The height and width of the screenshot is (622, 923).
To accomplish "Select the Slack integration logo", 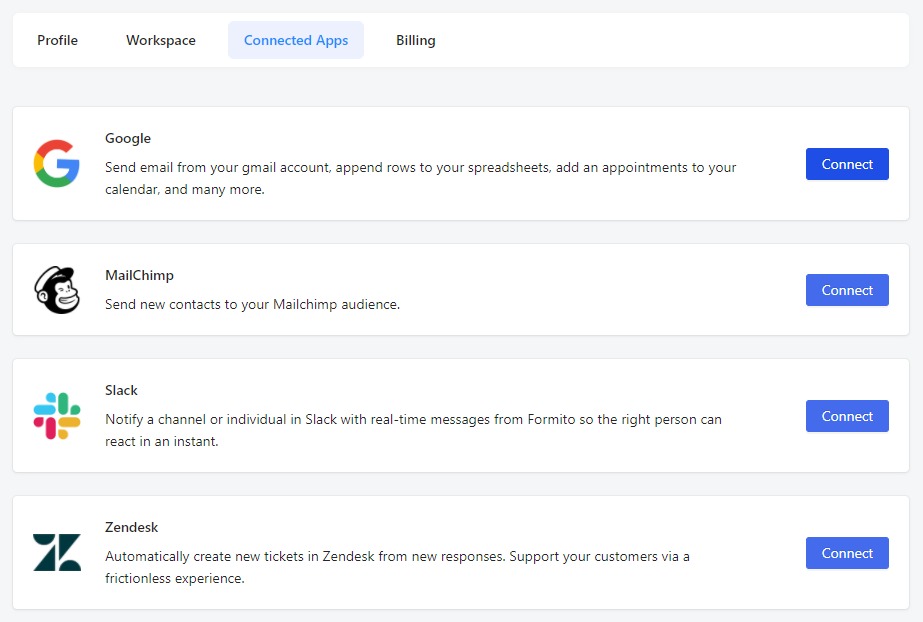I will (x=57, y=416).
